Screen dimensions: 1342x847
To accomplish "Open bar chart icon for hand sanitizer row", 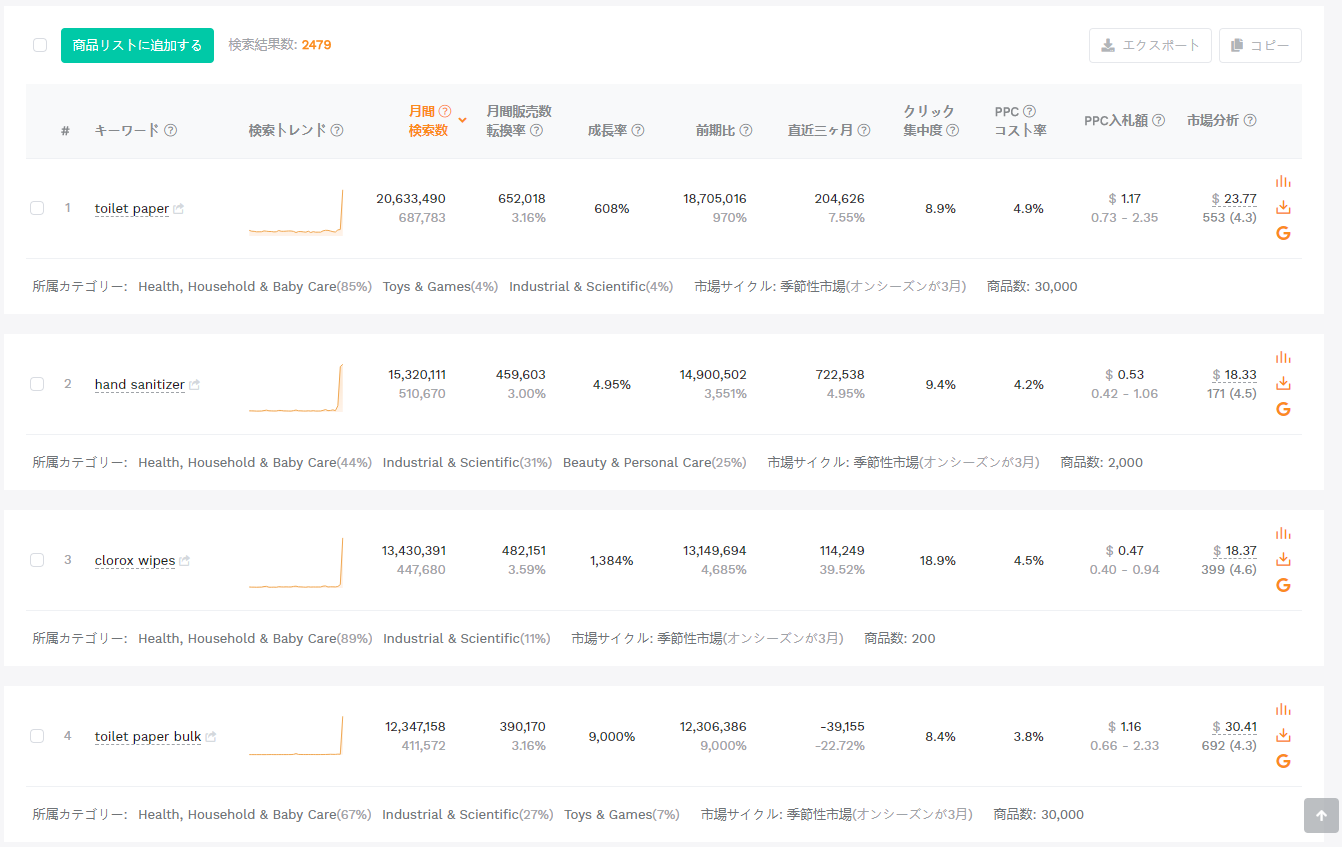I will [x=1283, y=357].
